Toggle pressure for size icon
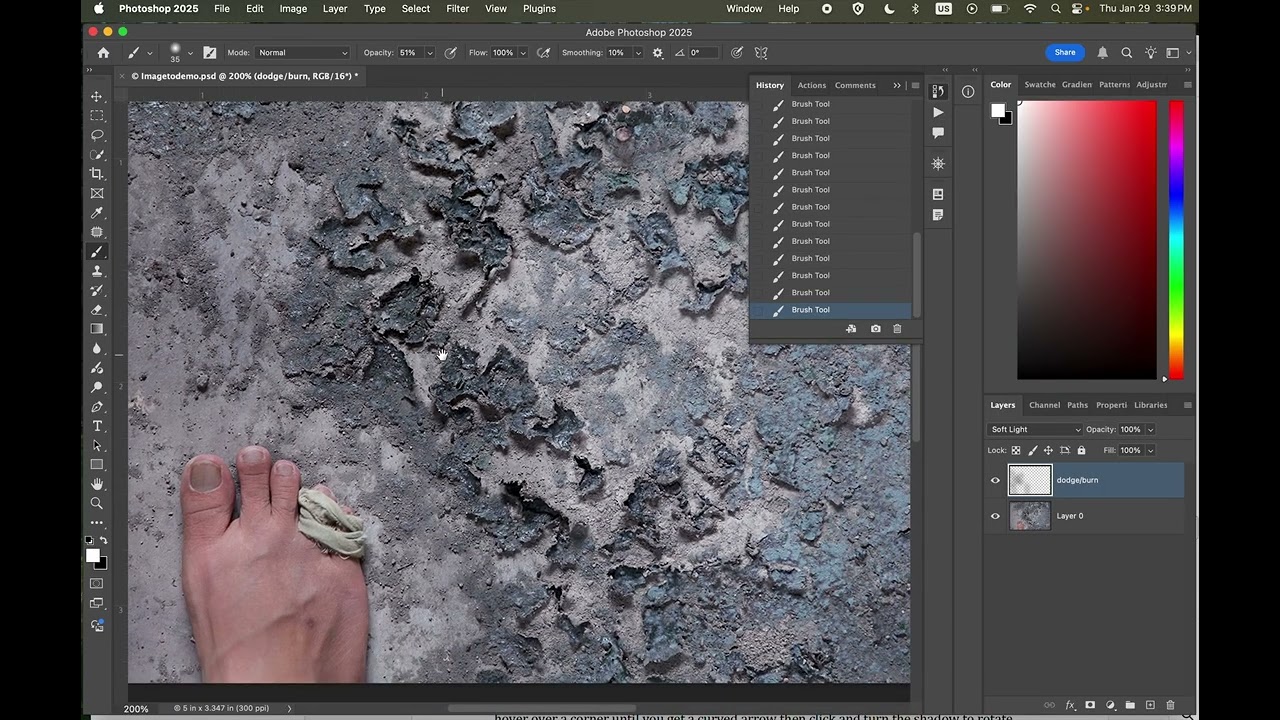The height and width of the screenshot is (720, 1280). pyautogui.click(x=737, y=53)
